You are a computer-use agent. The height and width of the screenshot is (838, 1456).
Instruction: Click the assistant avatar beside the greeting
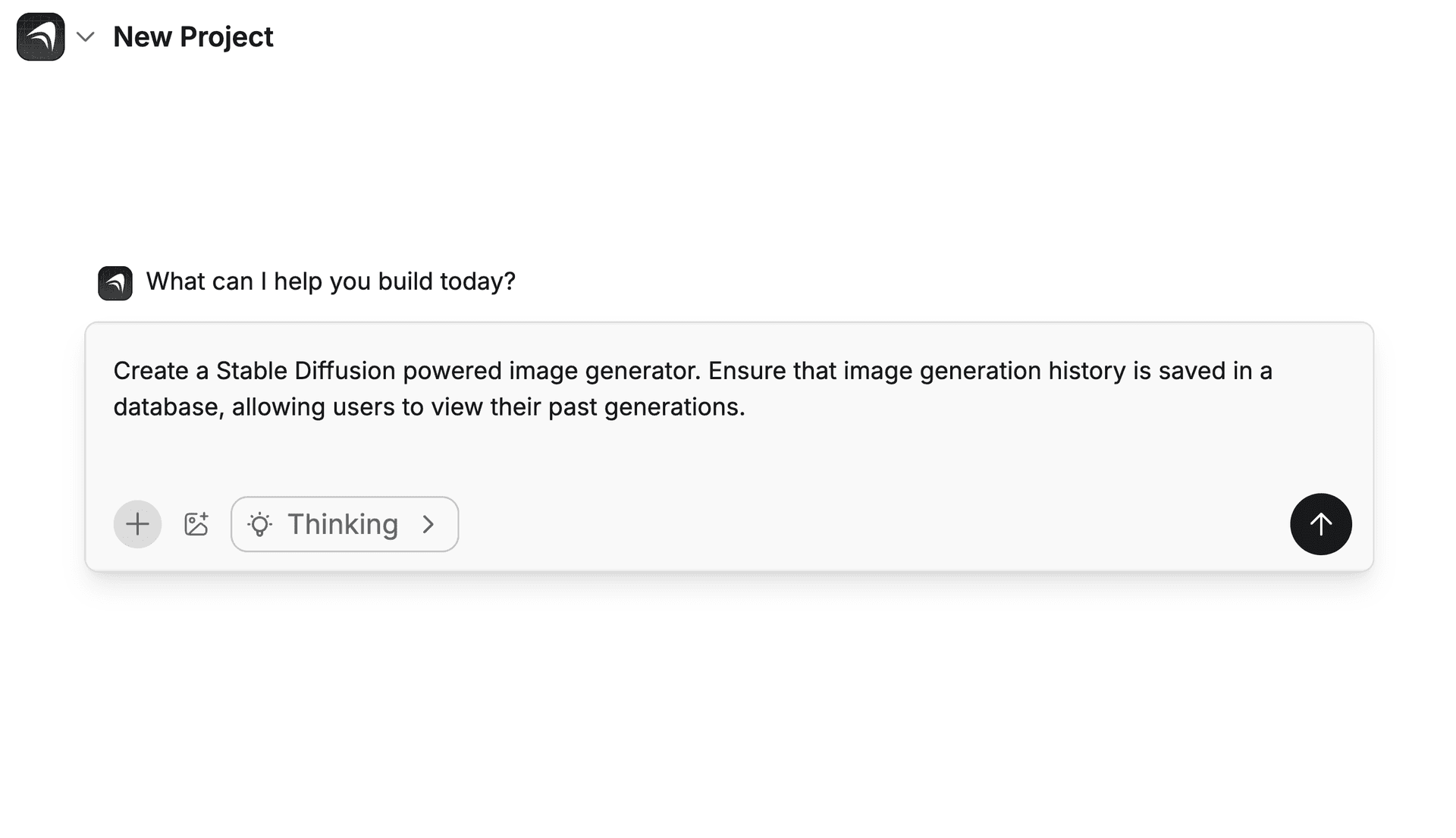click(x=115, y=282)
